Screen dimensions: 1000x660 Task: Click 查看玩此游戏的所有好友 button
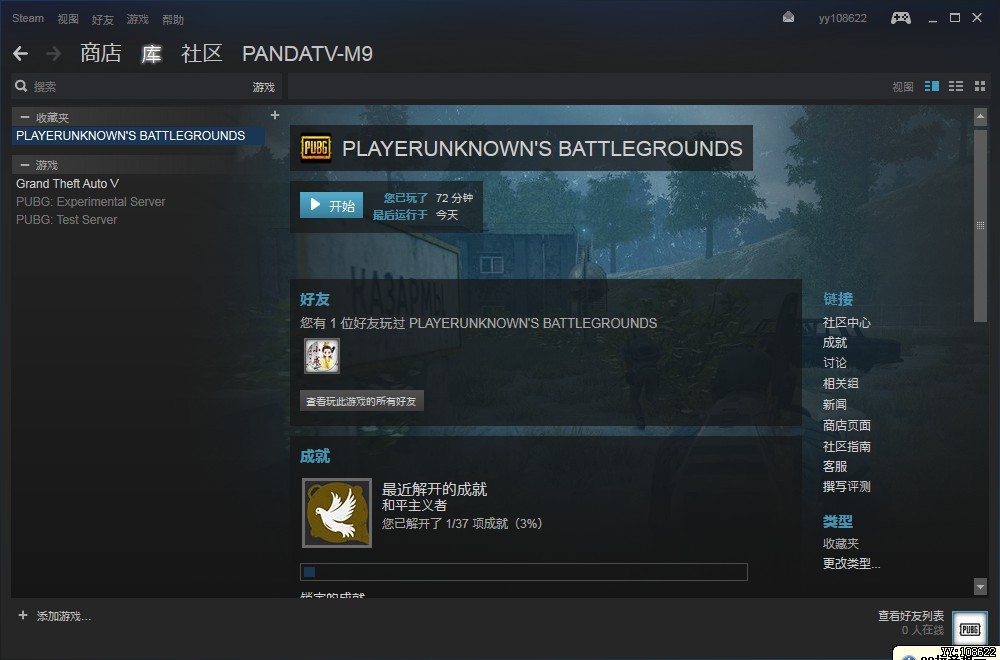point(362,401)
